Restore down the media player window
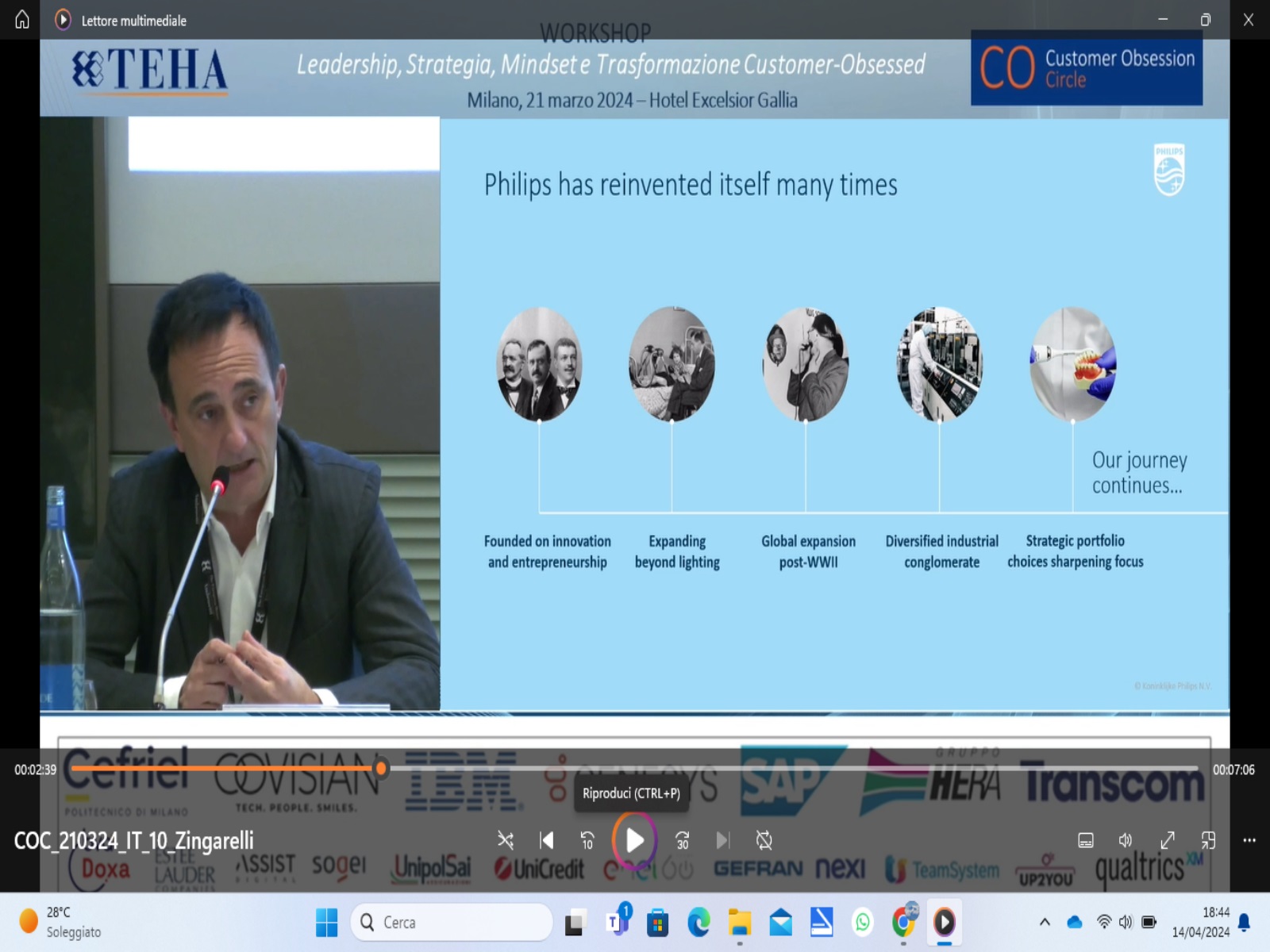Viewport: 1270px width, 952px height. point(1206,20)
